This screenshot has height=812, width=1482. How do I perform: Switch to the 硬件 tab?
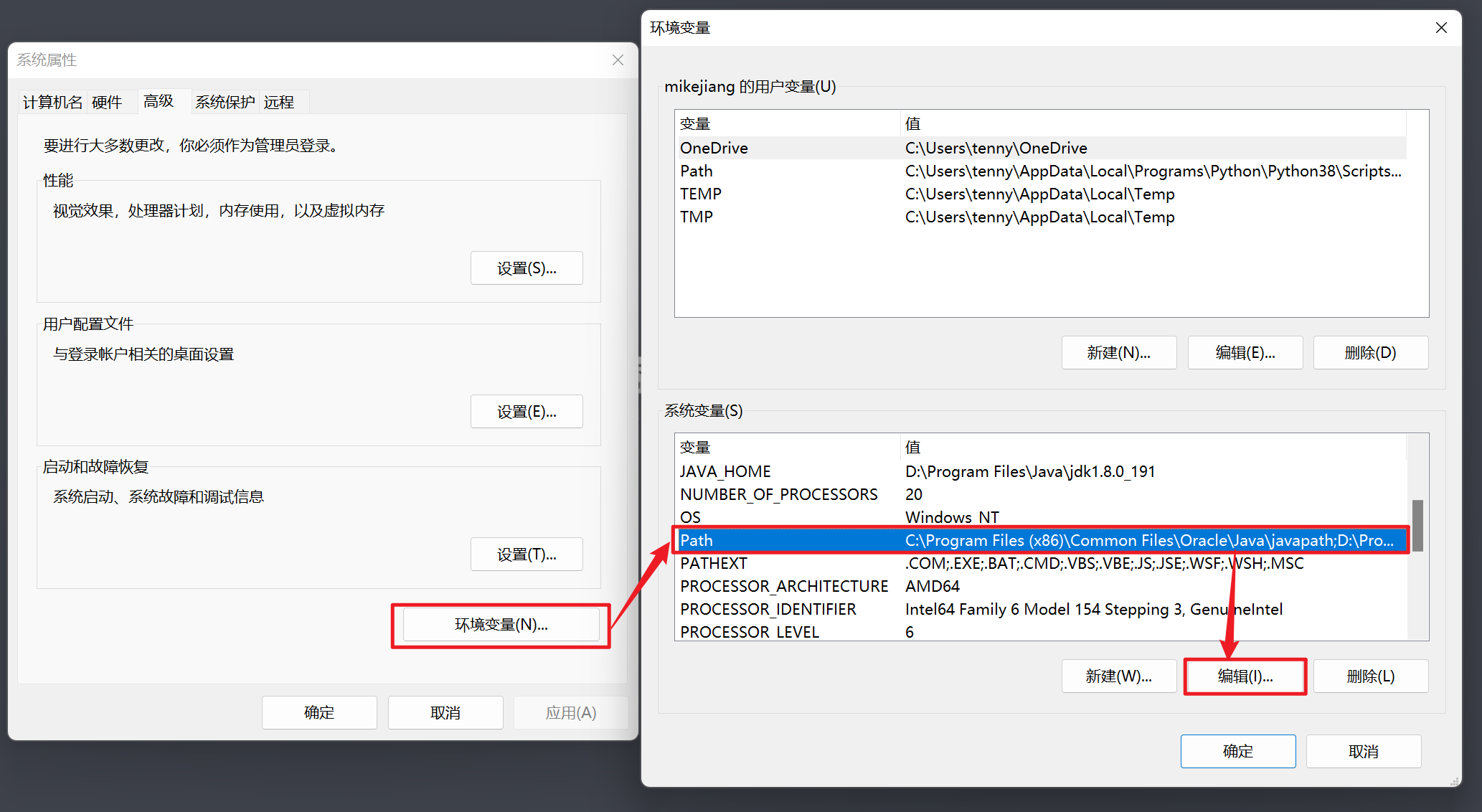[107, 102]
